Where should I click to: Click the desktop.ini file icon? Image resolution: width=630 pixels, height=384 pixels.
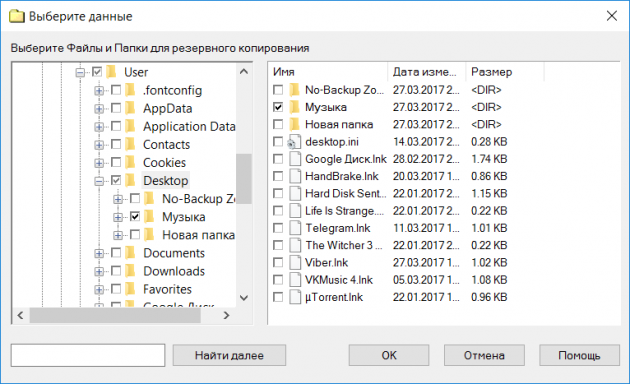click(x=295, y=142)
